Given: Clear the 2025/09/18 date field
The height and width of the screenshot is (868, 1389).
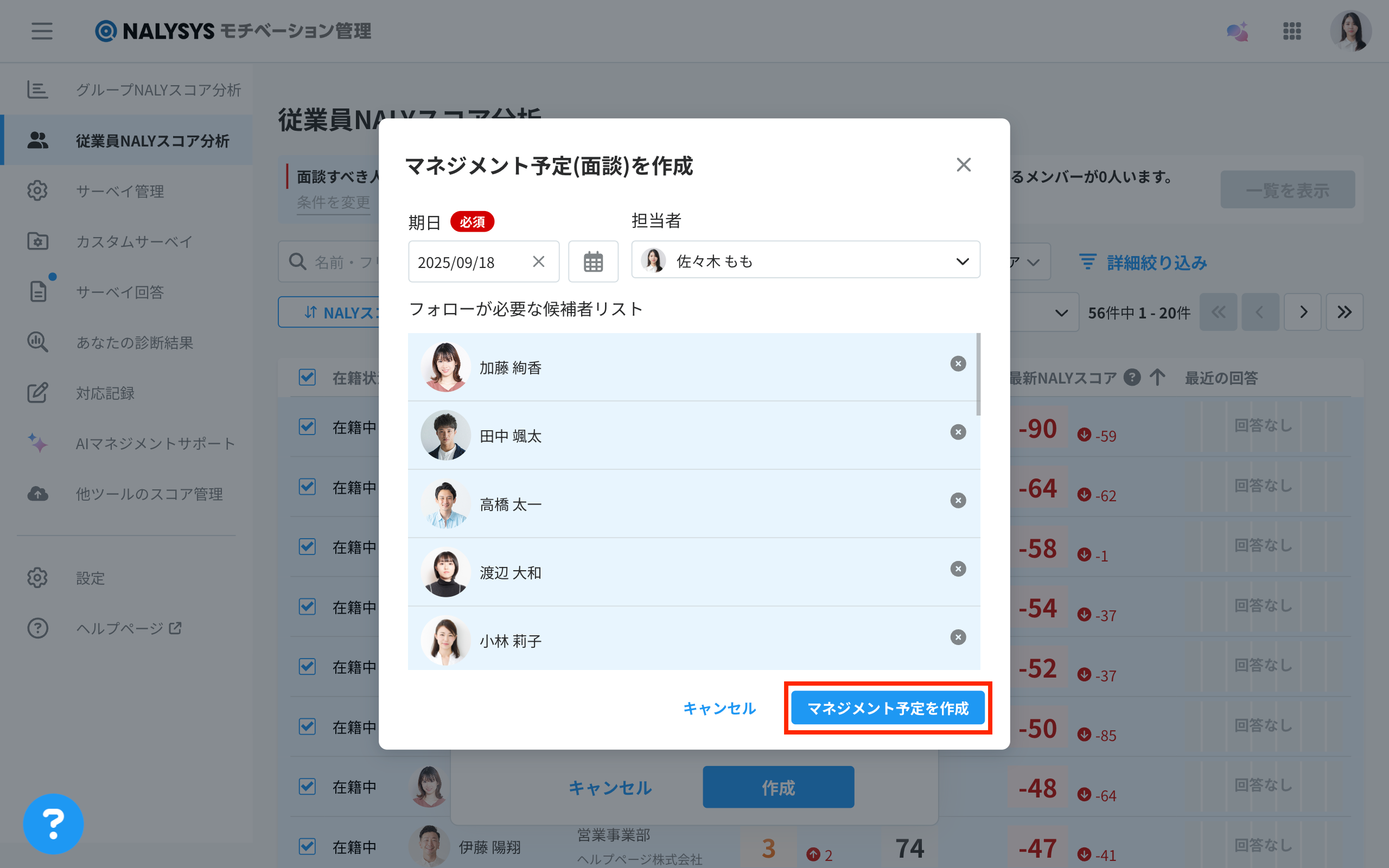Looking at the screenshot, I should (538, 262).
